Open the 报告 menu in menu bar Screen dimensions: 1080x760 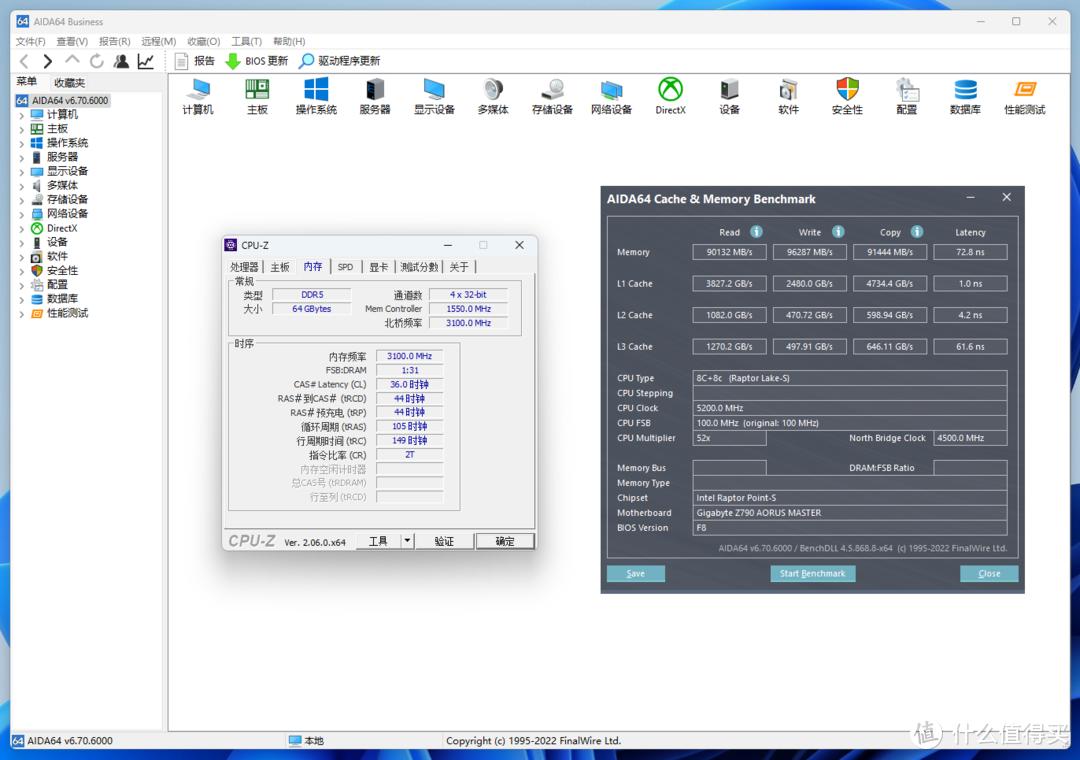click(113, 41)
